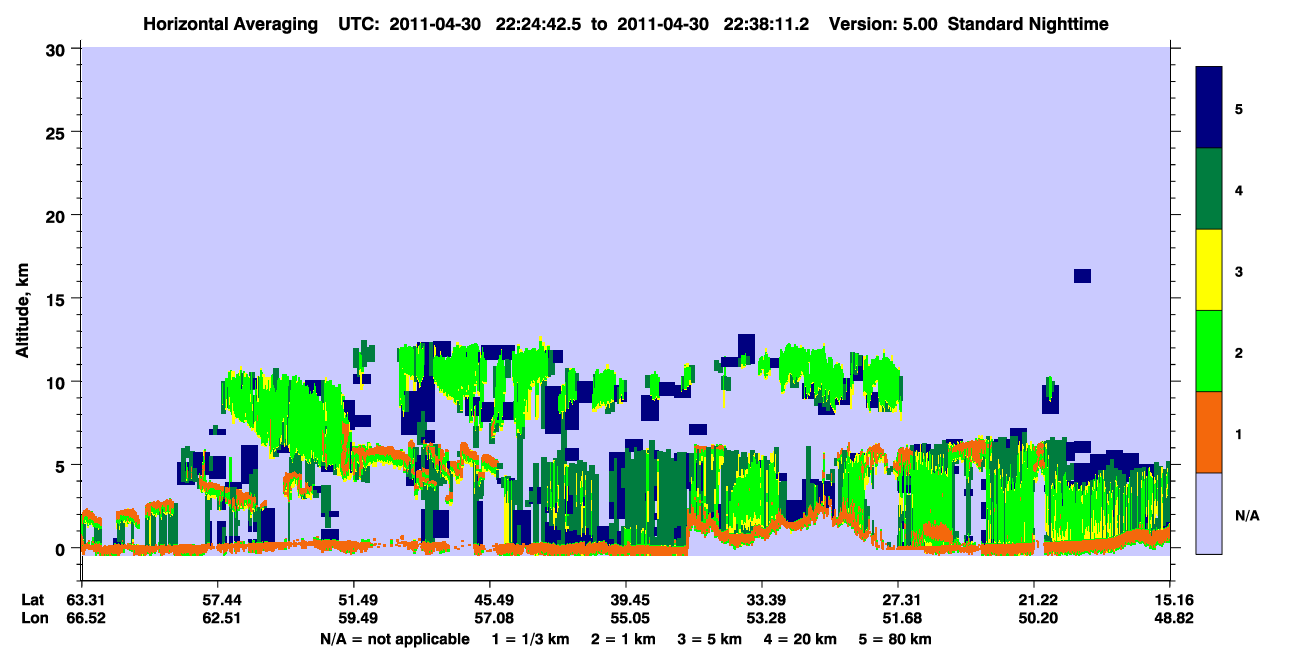
Task: Click the '3 = 5 km' legend text
Action: tap(709, 639)
